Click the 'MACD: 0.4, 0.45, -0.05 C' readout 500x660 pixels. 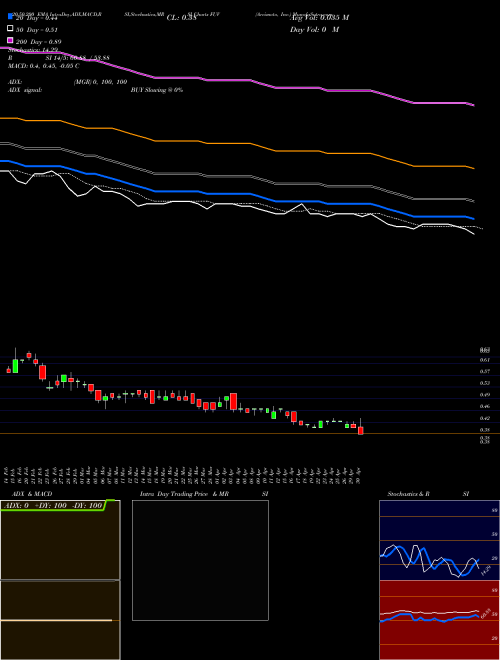click(x=44, y=66)
